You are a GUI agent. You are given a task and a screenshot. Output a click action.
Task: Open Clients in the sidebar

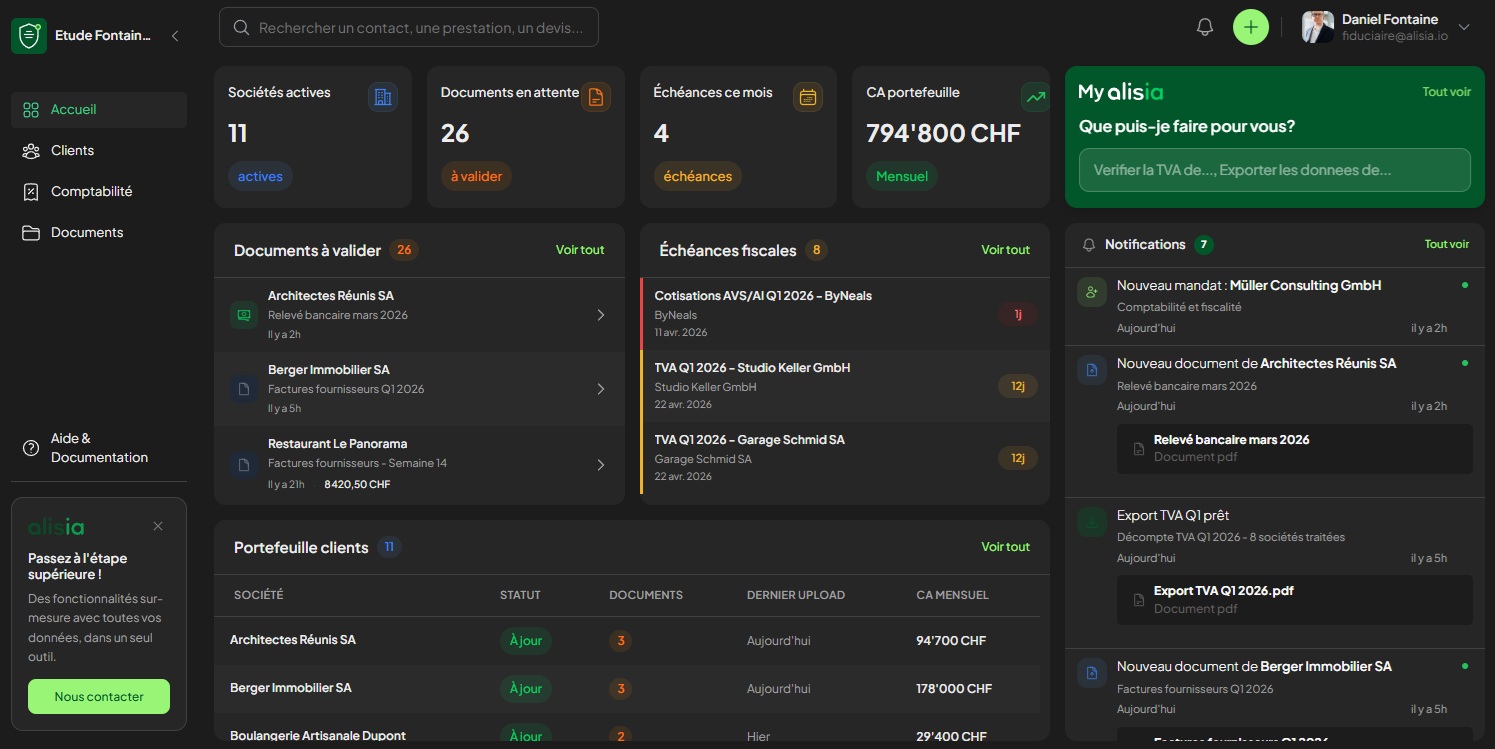tap(72, 151)
